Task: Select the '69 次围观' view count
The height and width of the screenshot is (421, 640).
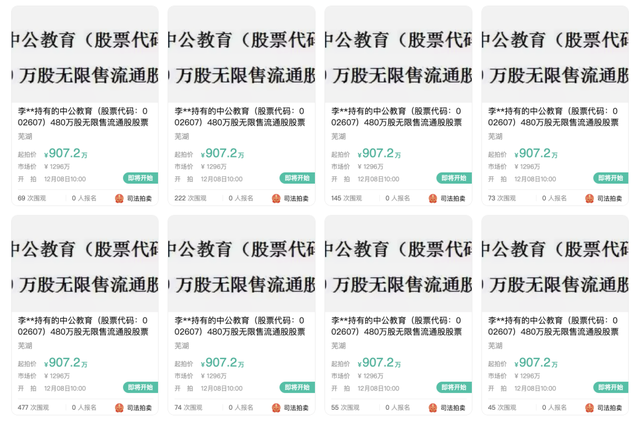Action: point(32,198)
